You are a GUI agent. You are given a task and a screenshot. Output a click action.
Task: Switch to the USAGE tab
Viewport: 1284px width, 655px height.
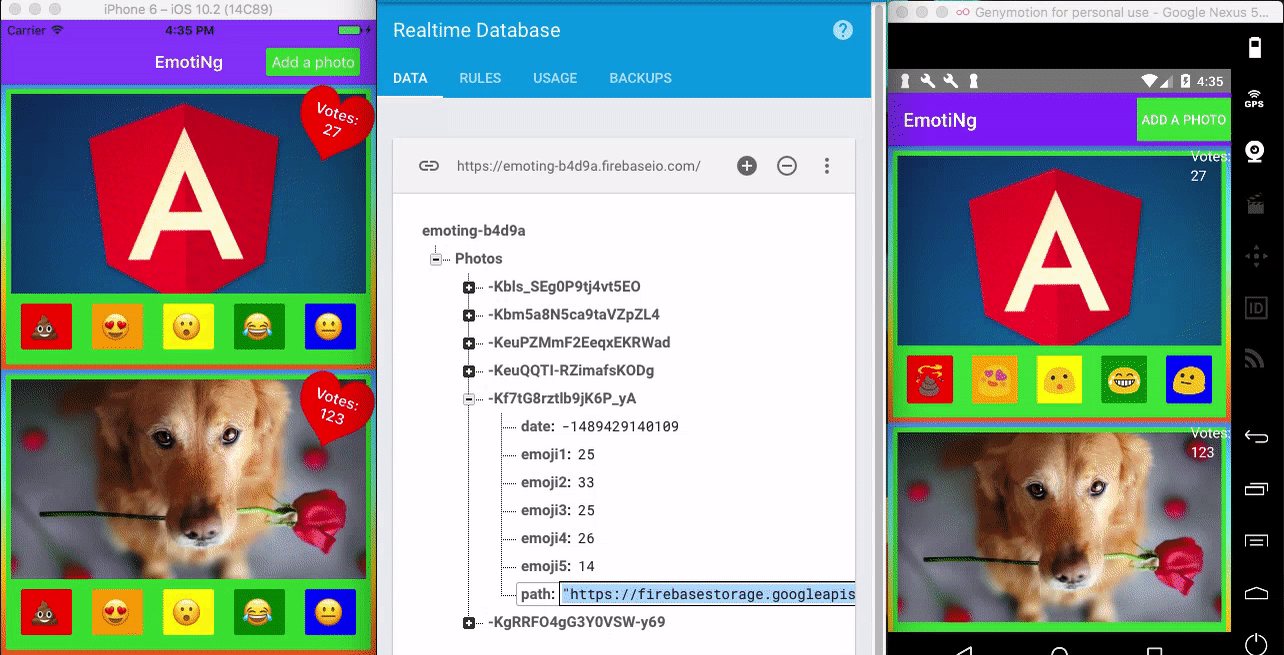pyautogui.click(x=555, y=78)
